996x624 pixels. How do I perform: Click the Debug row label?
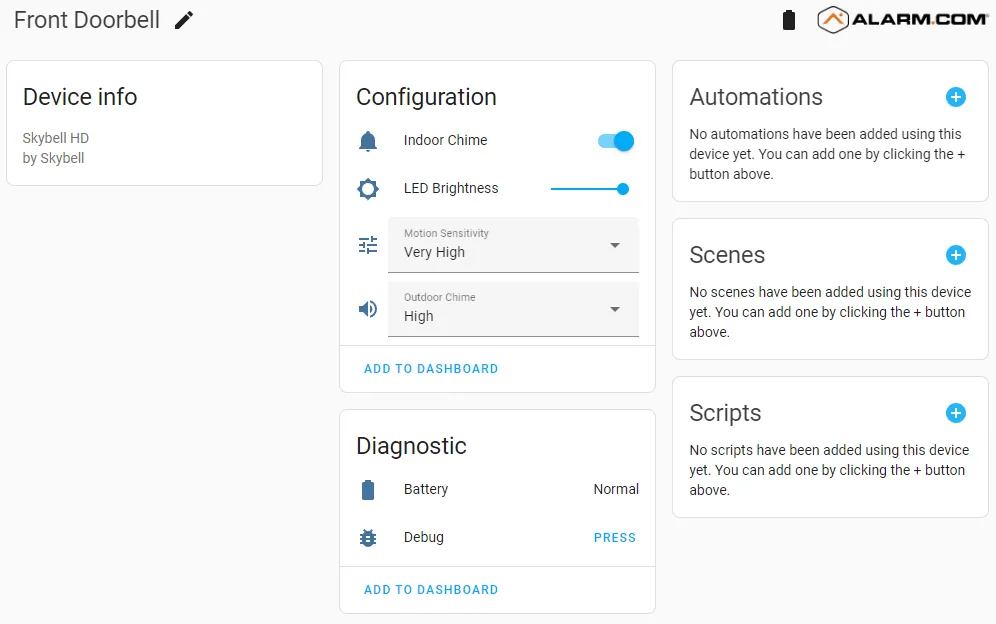point(424,538)
